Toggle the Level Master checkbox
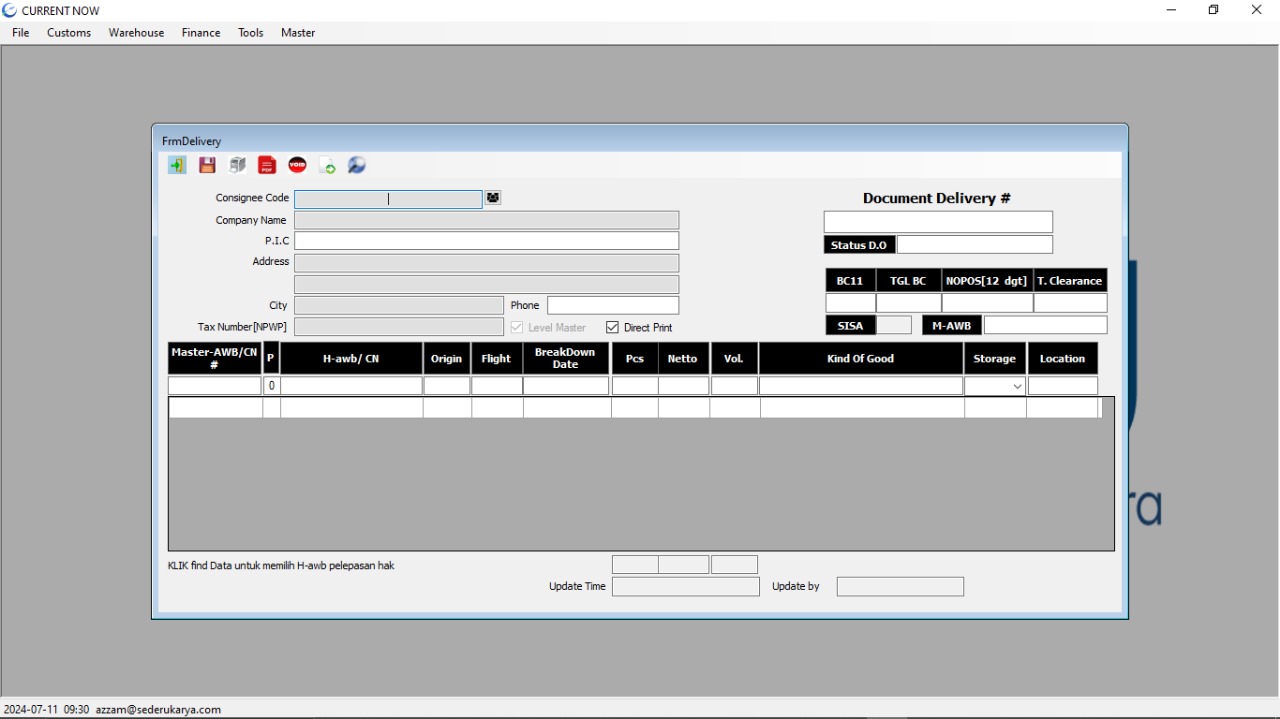The width and height of the screenshot is (1280, 719). tap(517, 328)
